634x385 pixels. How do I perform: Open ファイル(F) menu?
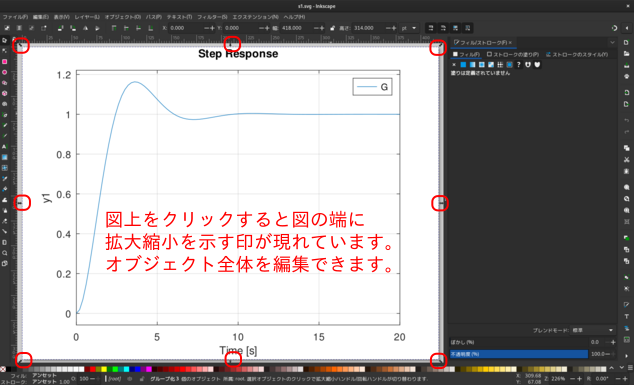(15, 17)
